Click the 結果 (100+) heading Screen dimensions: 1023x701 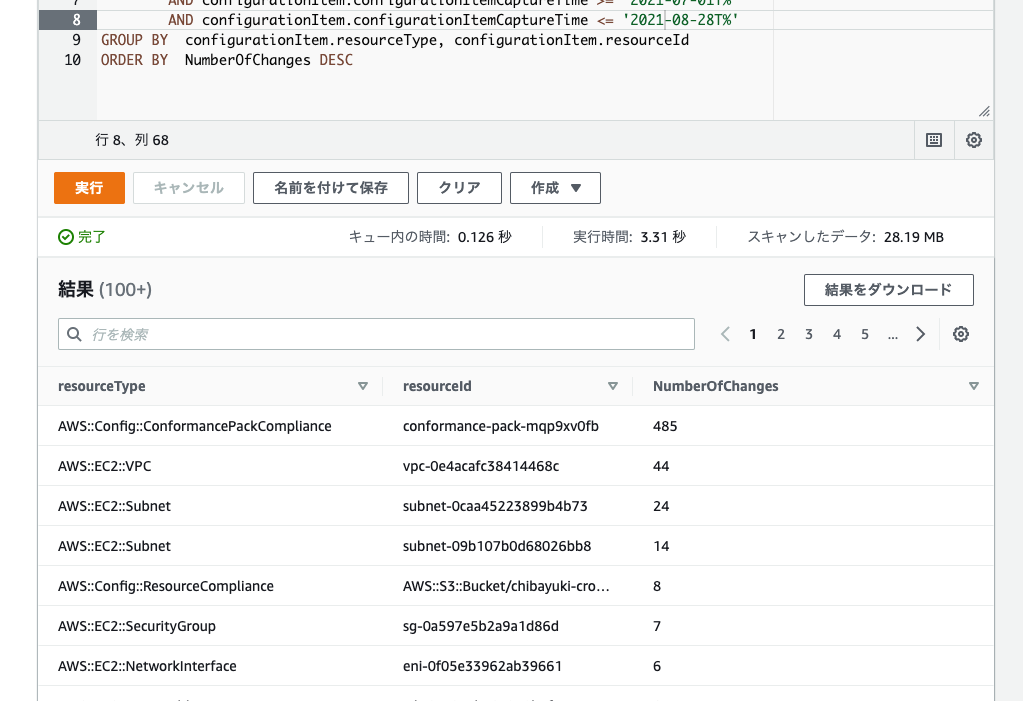click(105, 289)
